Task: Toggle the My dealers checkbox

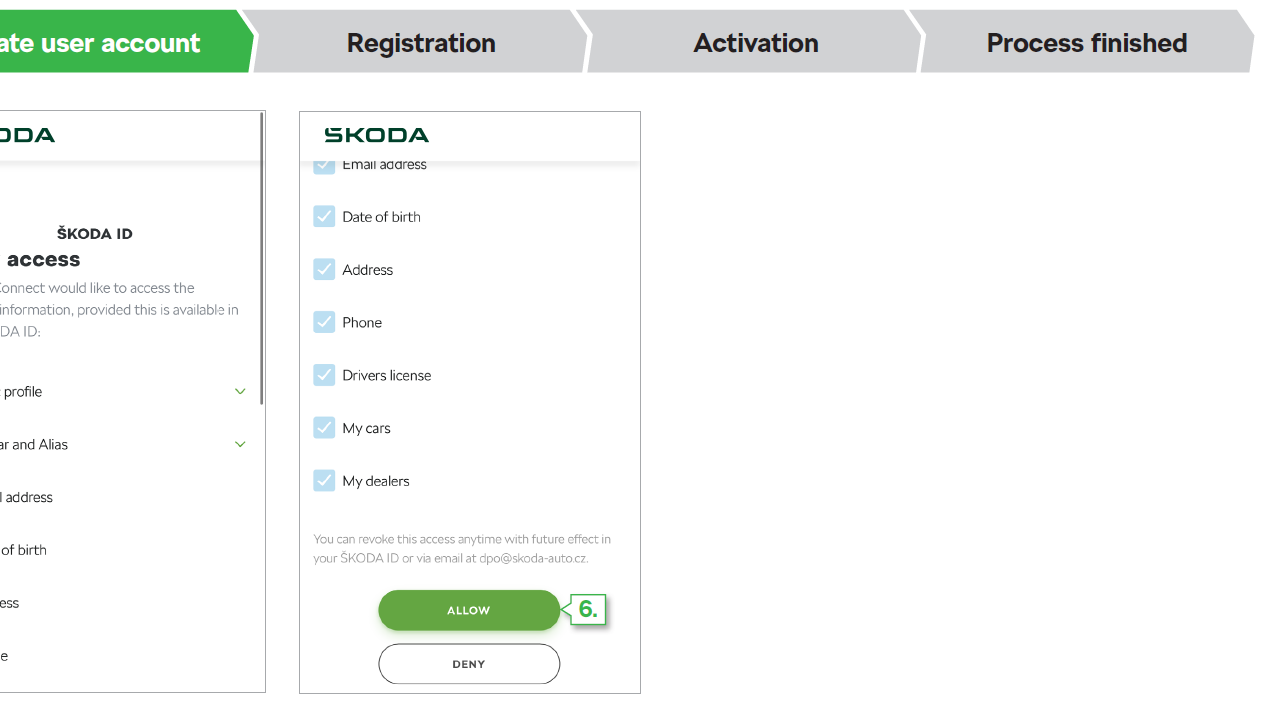Action: coord(324,481)
